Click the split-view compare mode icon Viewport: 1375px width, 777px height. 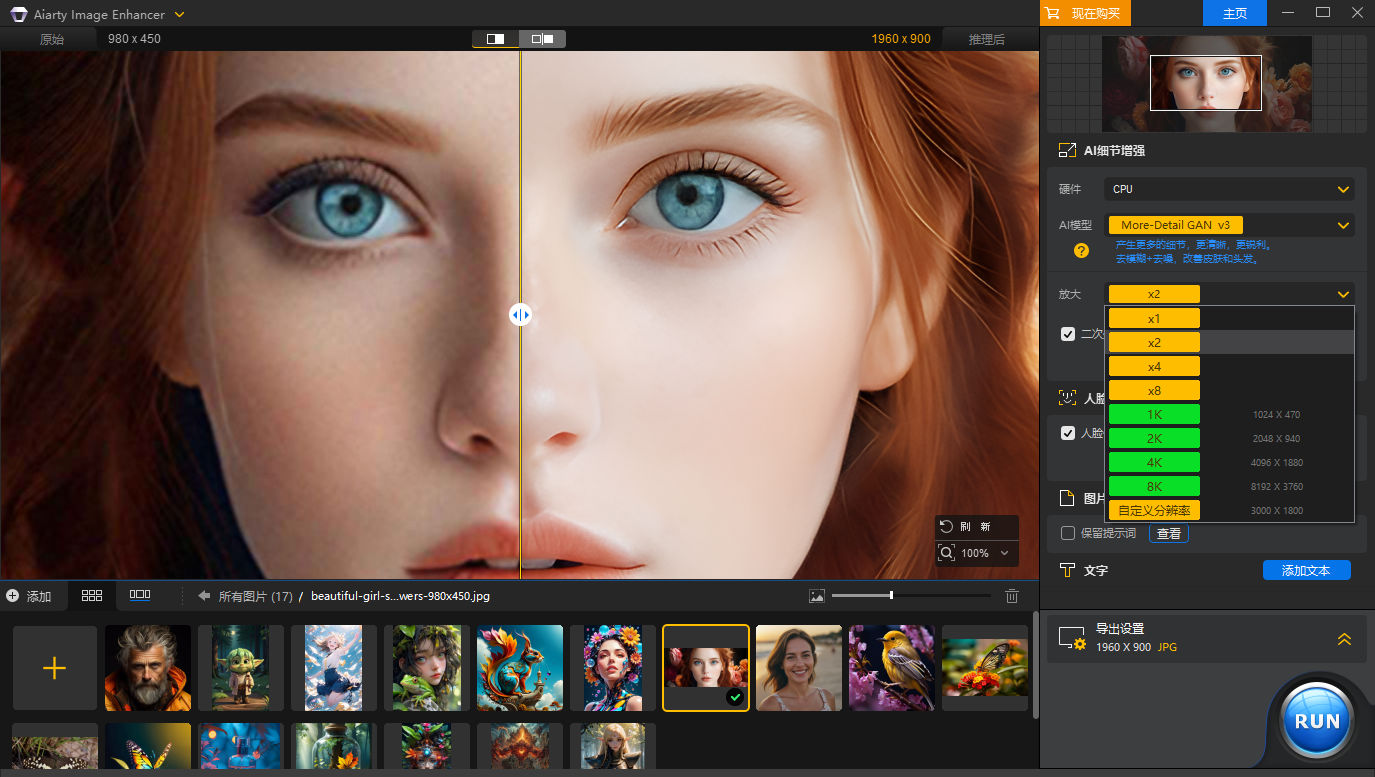click(x=495, y=39)
